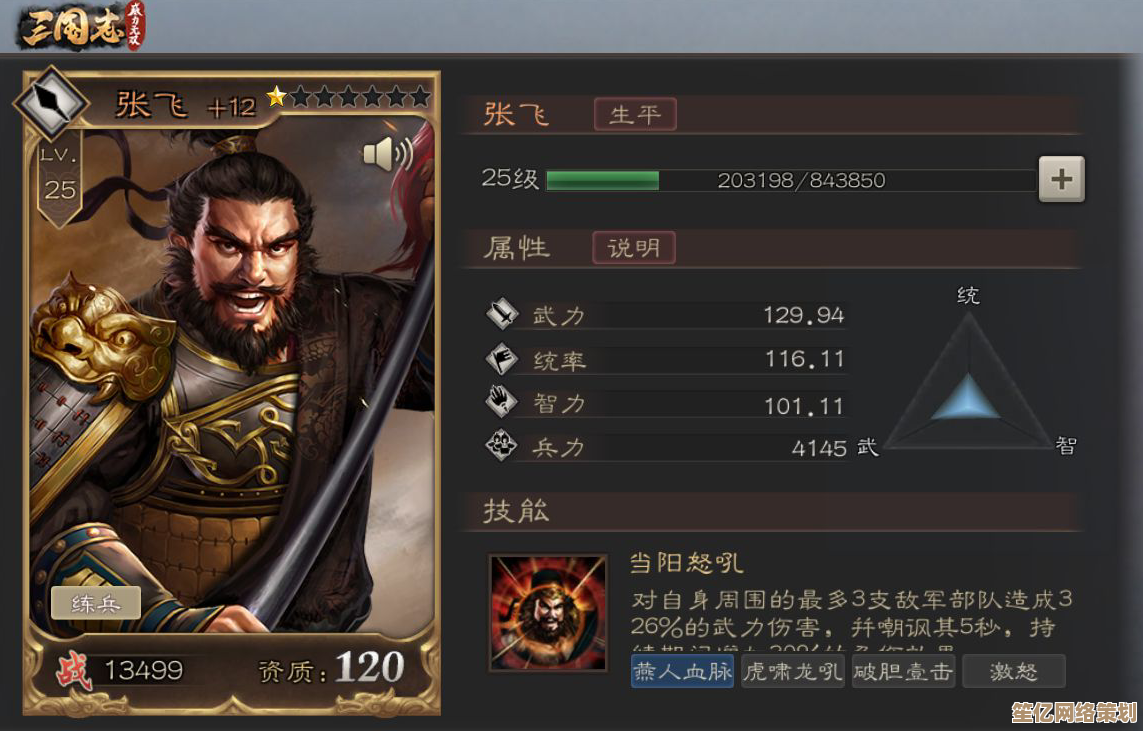Screen dimensions: 1143x731
Task: Click the level 25 experience progress bar
Action: tap(790, 180)
